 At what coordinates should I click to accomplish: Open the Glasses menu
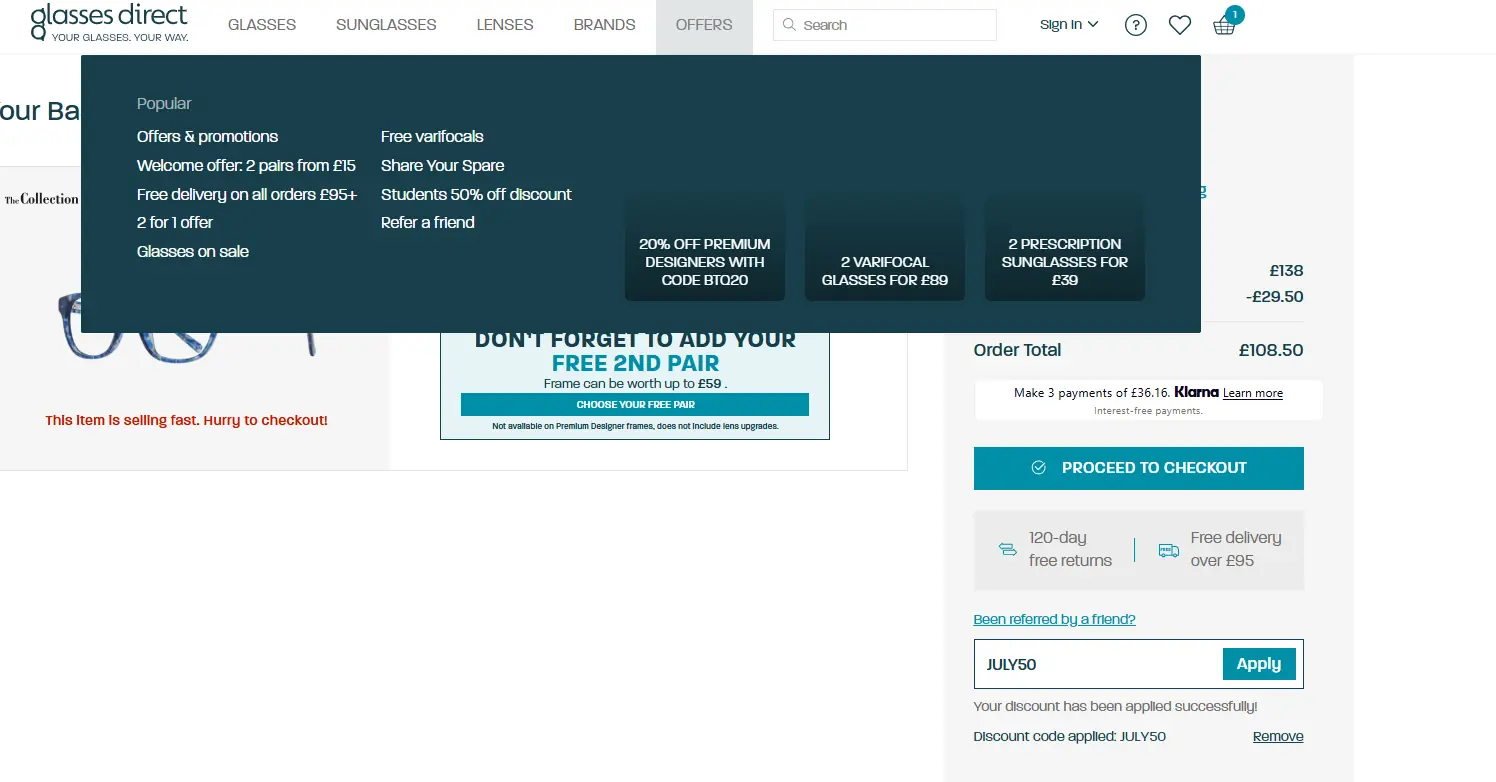coord(262,25)
